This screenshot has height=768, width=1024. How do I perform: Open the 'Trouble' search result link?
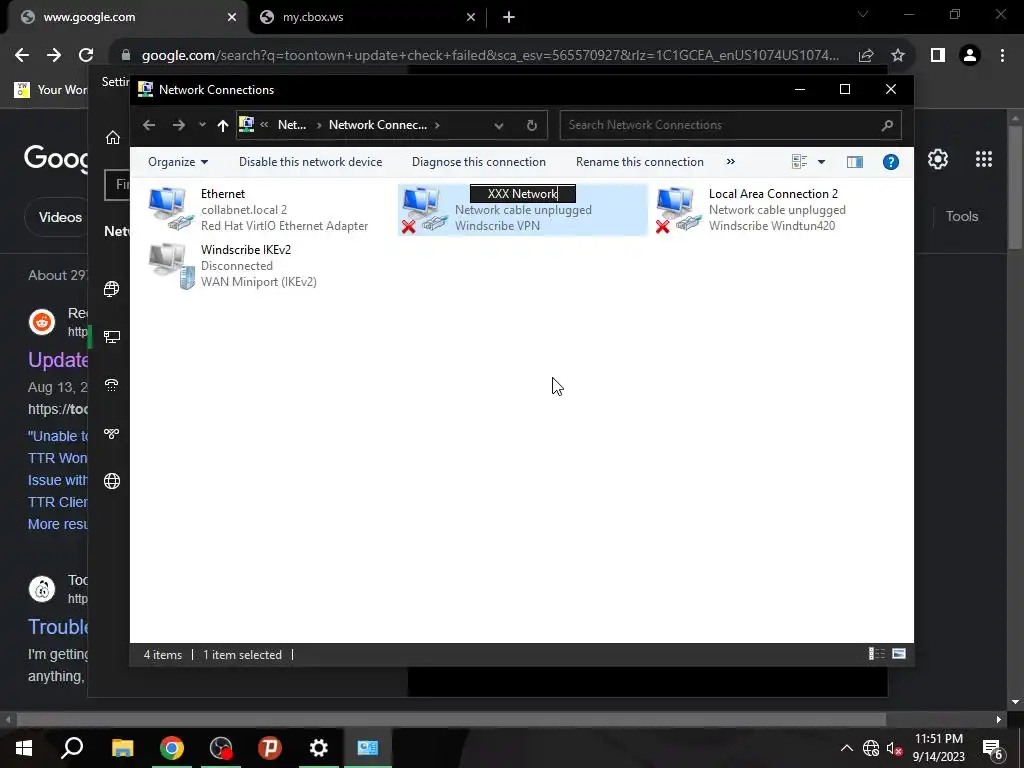(x=57, y=626)
